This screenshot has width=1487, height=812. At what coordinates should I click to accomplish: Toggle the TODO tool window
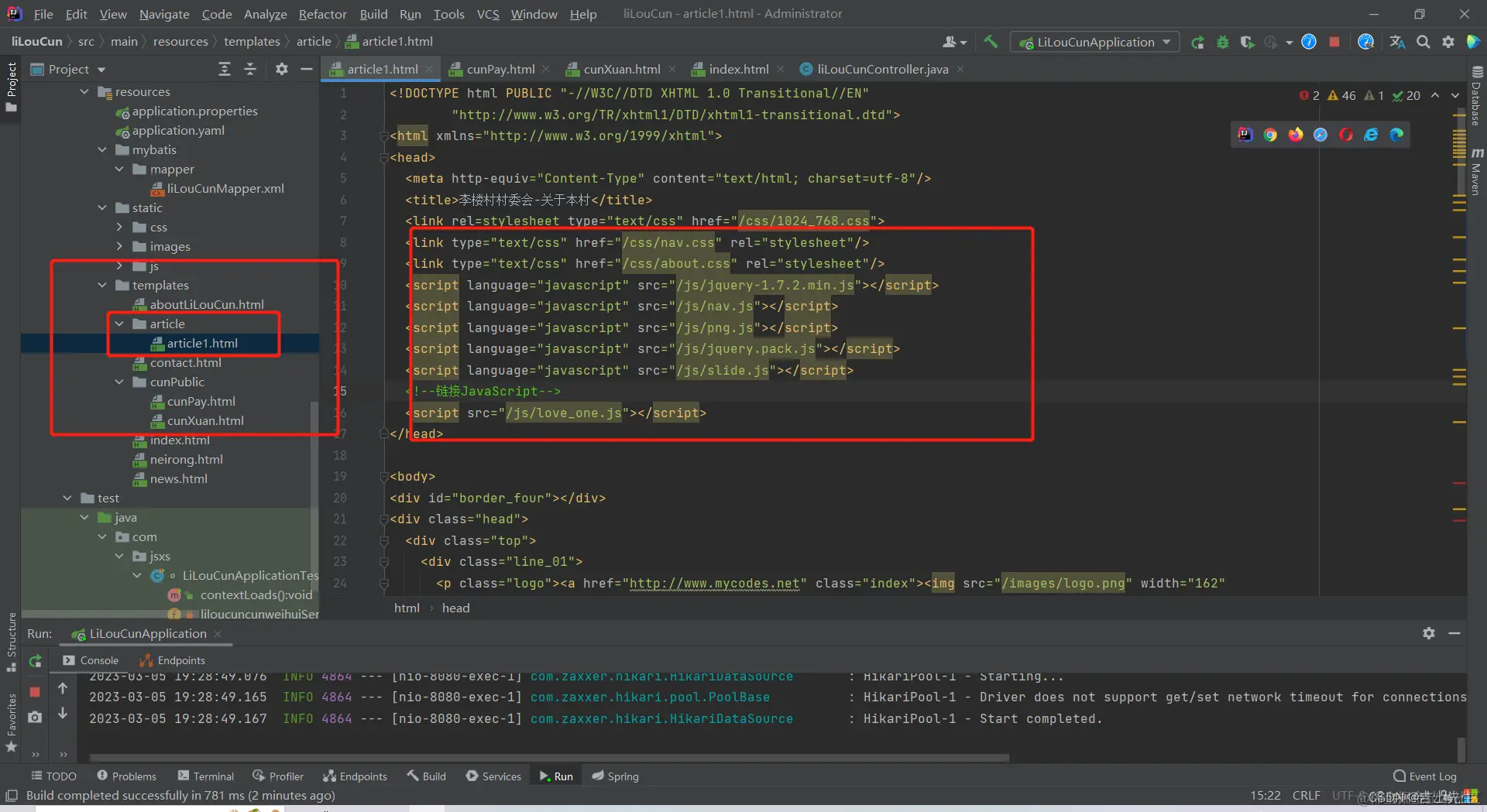53,776
